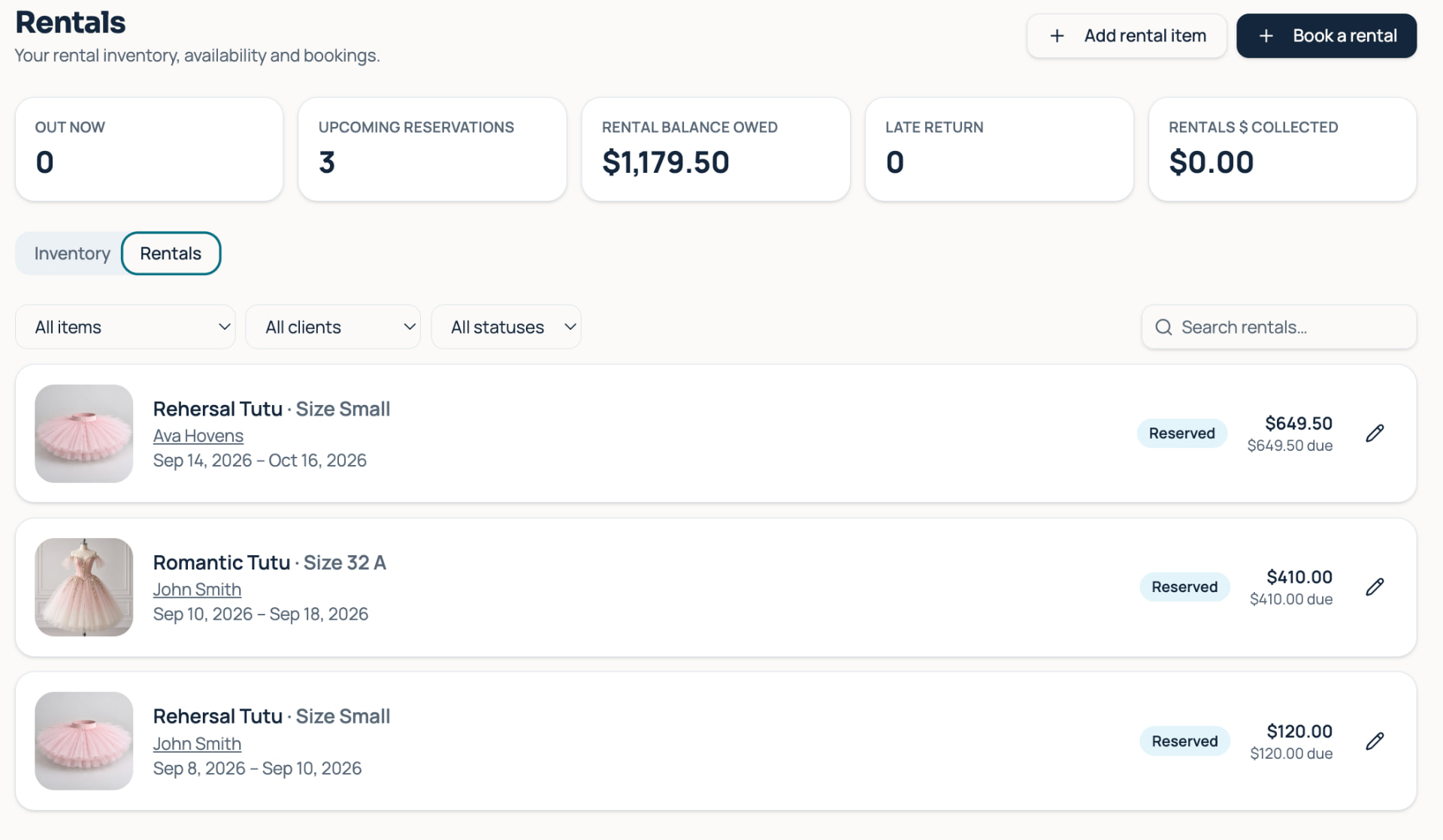Image resolution: width=1443 pixels, height=840 pixels.
Task: Click the magnifier icon in rental search
Action: (1163, 327)
